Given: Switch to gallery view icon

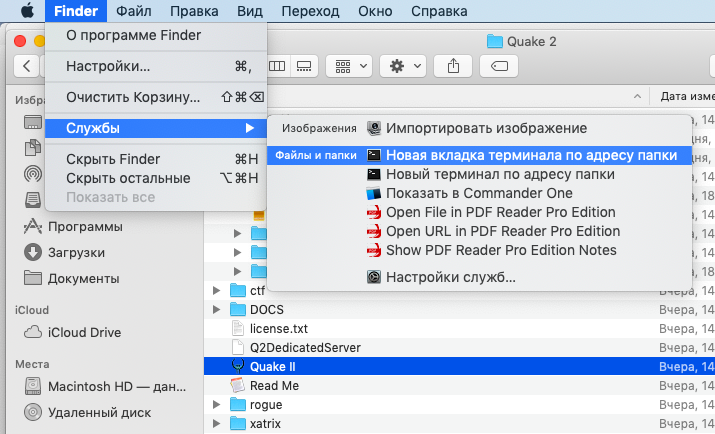Looking at the screenshot, I should click(304, 66).
